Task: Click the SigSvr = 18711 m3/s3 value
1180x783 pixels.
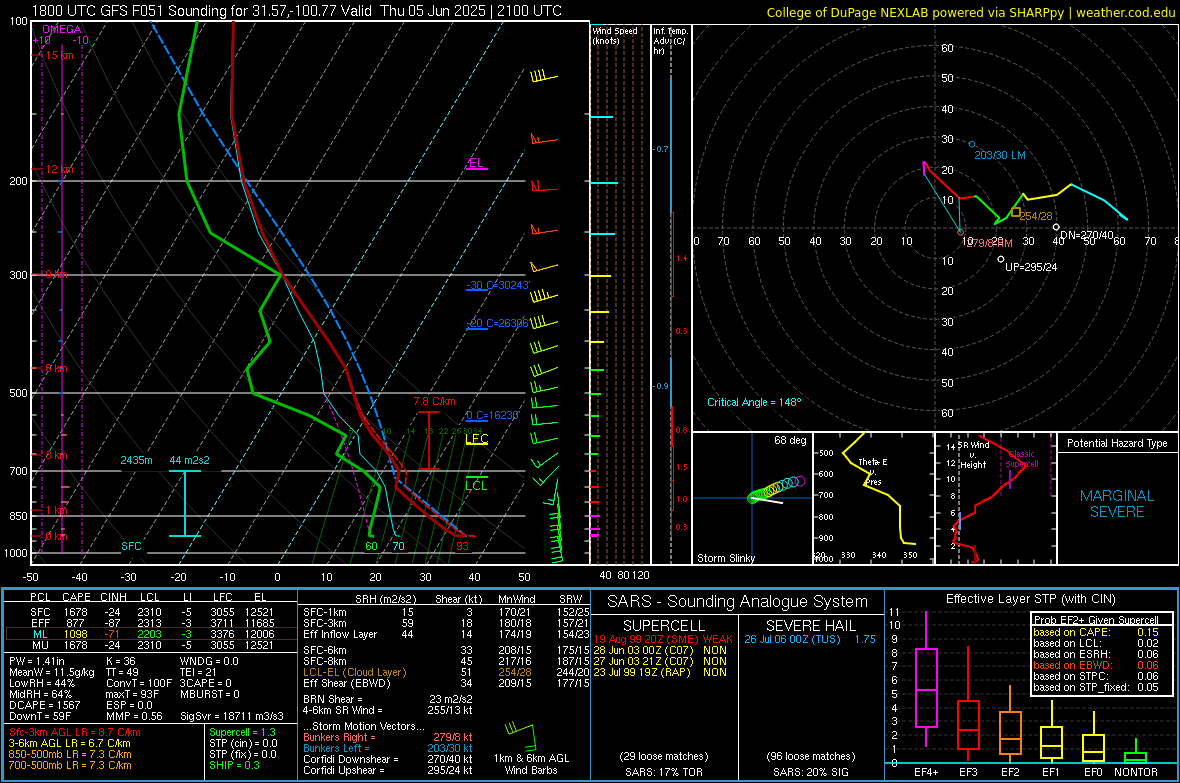Action: point(232,716)
